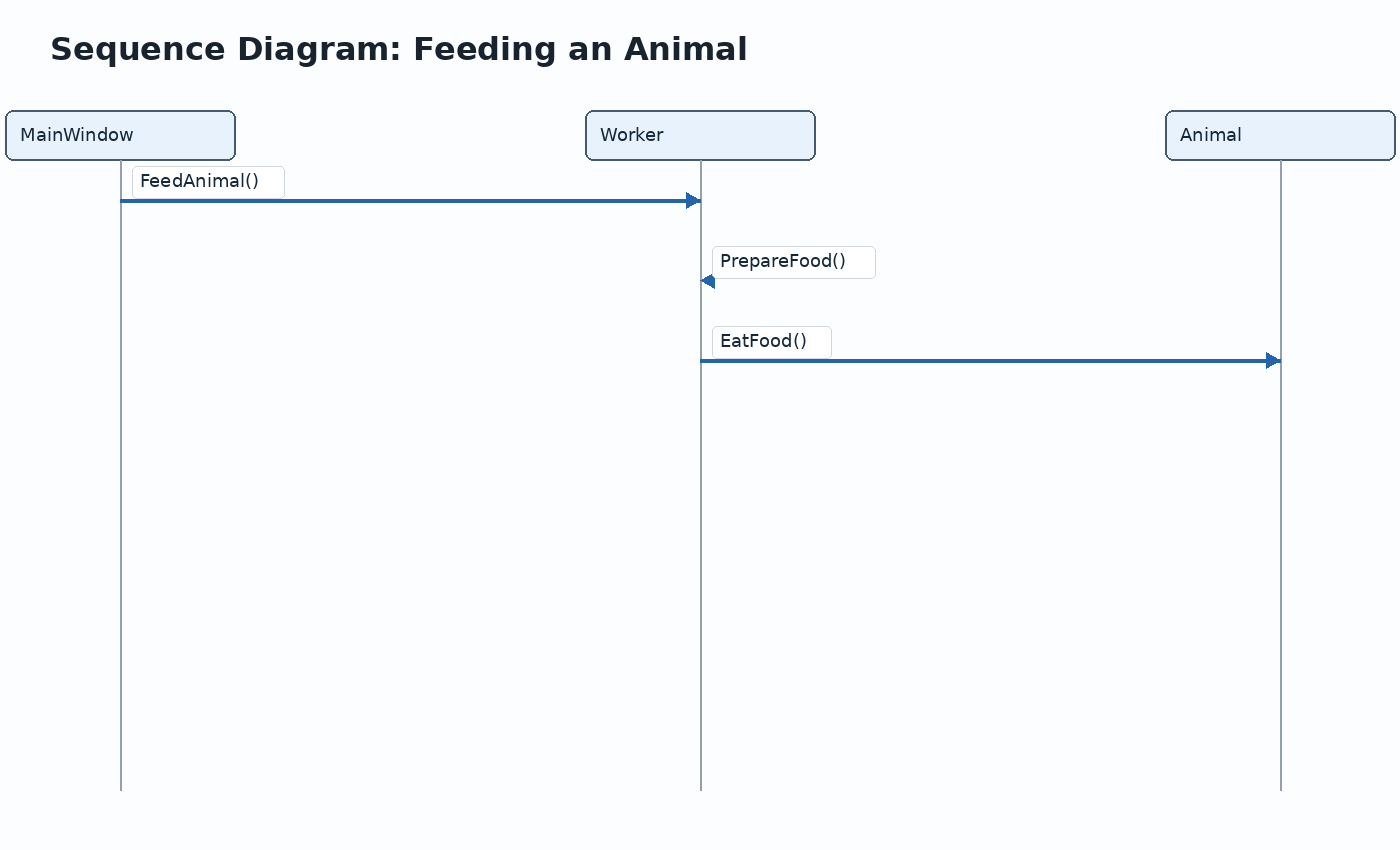1400x850 pixels.
Task: Click the bottom end of Worker lifeline
Action: coord(701,789)
